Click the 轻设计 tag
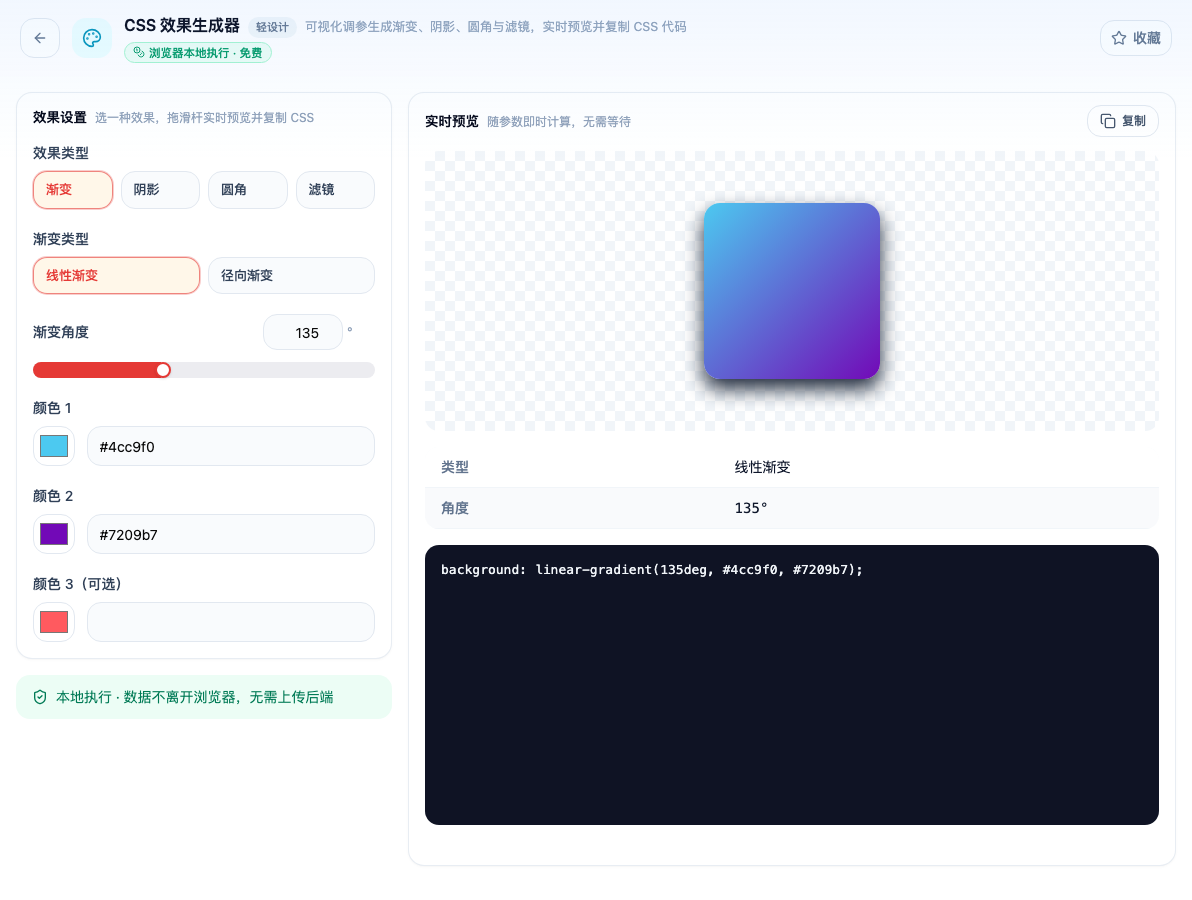 (x=272, y=27)
